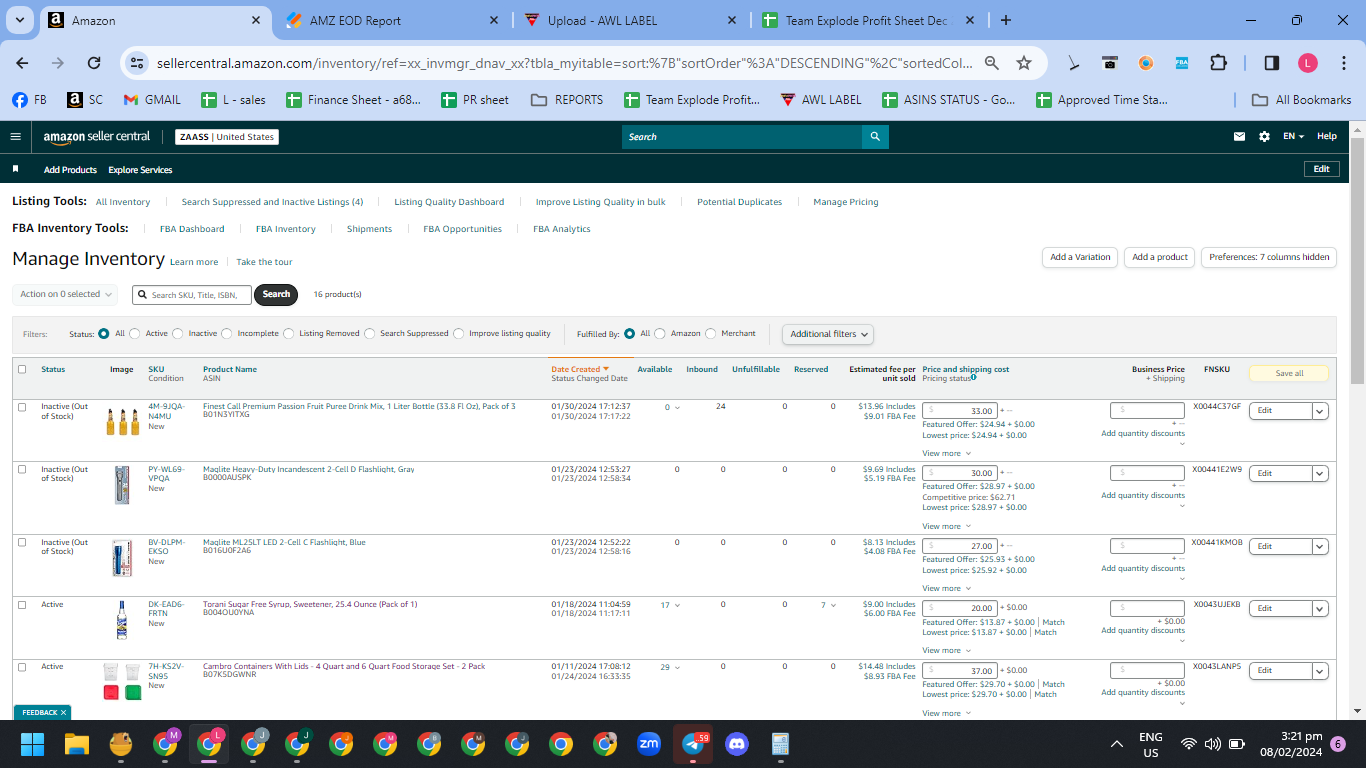Select the Incomplete status filter radio

227,334
